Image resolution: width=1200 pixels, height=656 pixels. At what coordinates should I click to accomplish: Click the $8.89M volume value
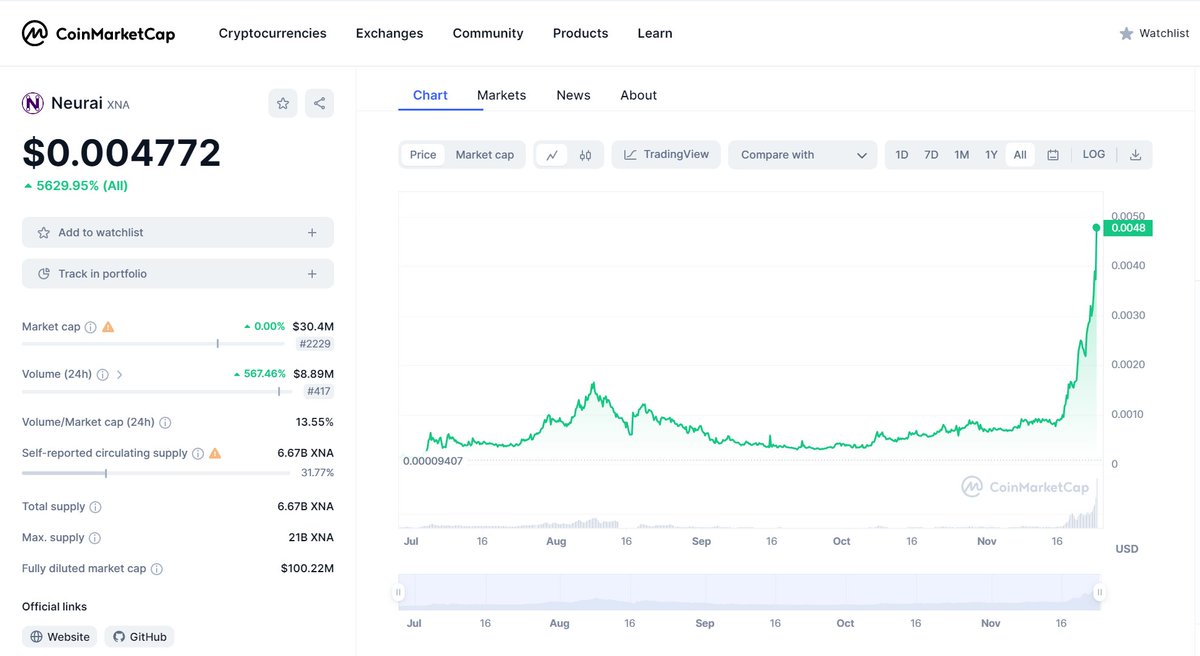[x=313, y=375]
